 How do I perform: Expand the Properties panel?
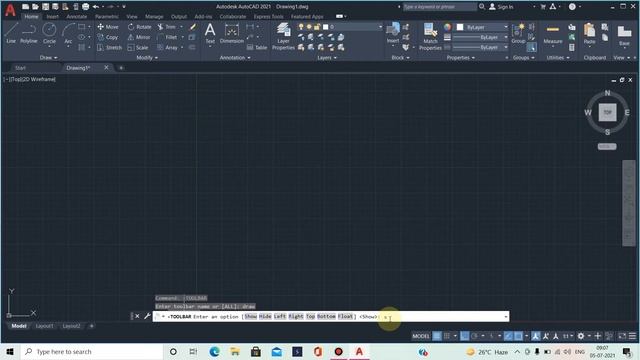point(461,58)
